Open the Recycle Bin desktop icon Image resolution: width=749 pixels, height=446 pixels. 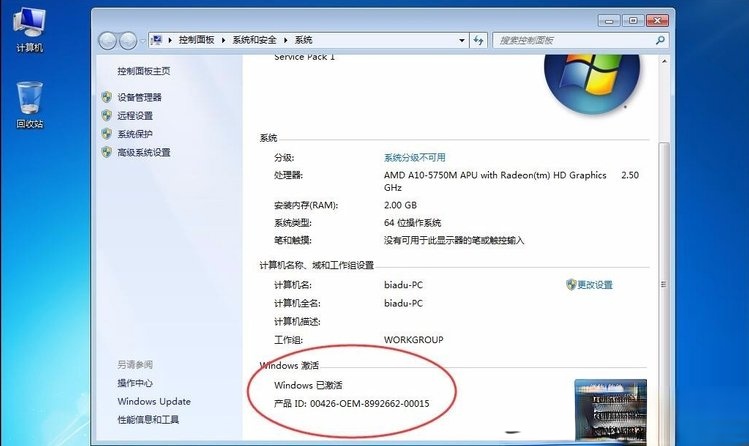point(30,105)
